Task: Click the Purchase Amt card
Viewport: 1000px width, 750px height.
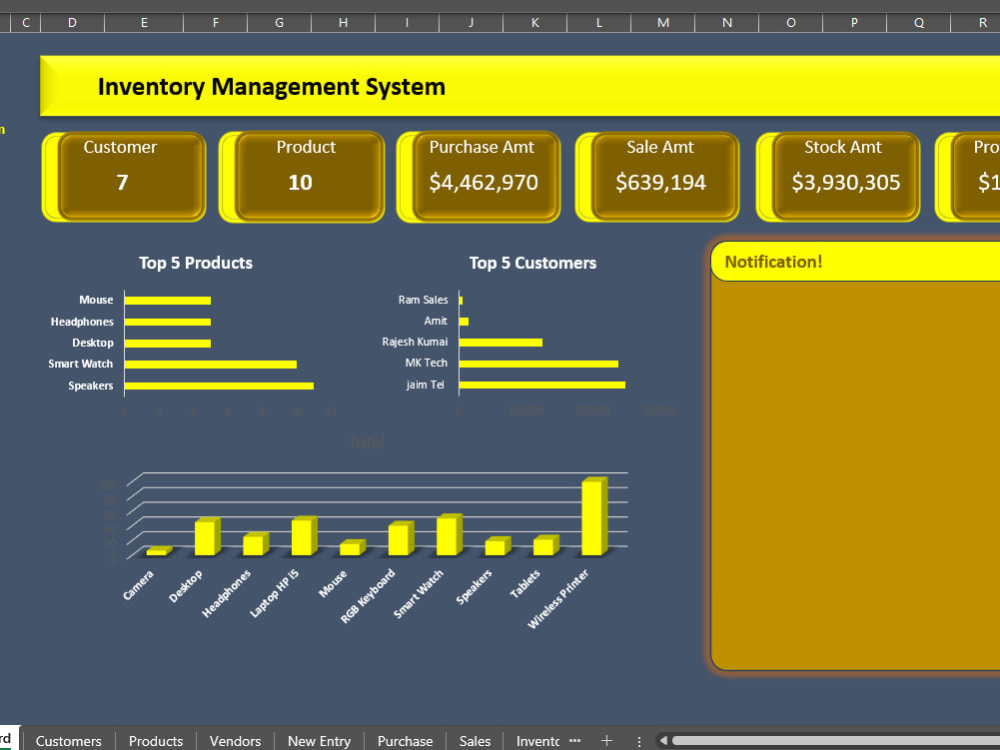Action: coord(479,177)
